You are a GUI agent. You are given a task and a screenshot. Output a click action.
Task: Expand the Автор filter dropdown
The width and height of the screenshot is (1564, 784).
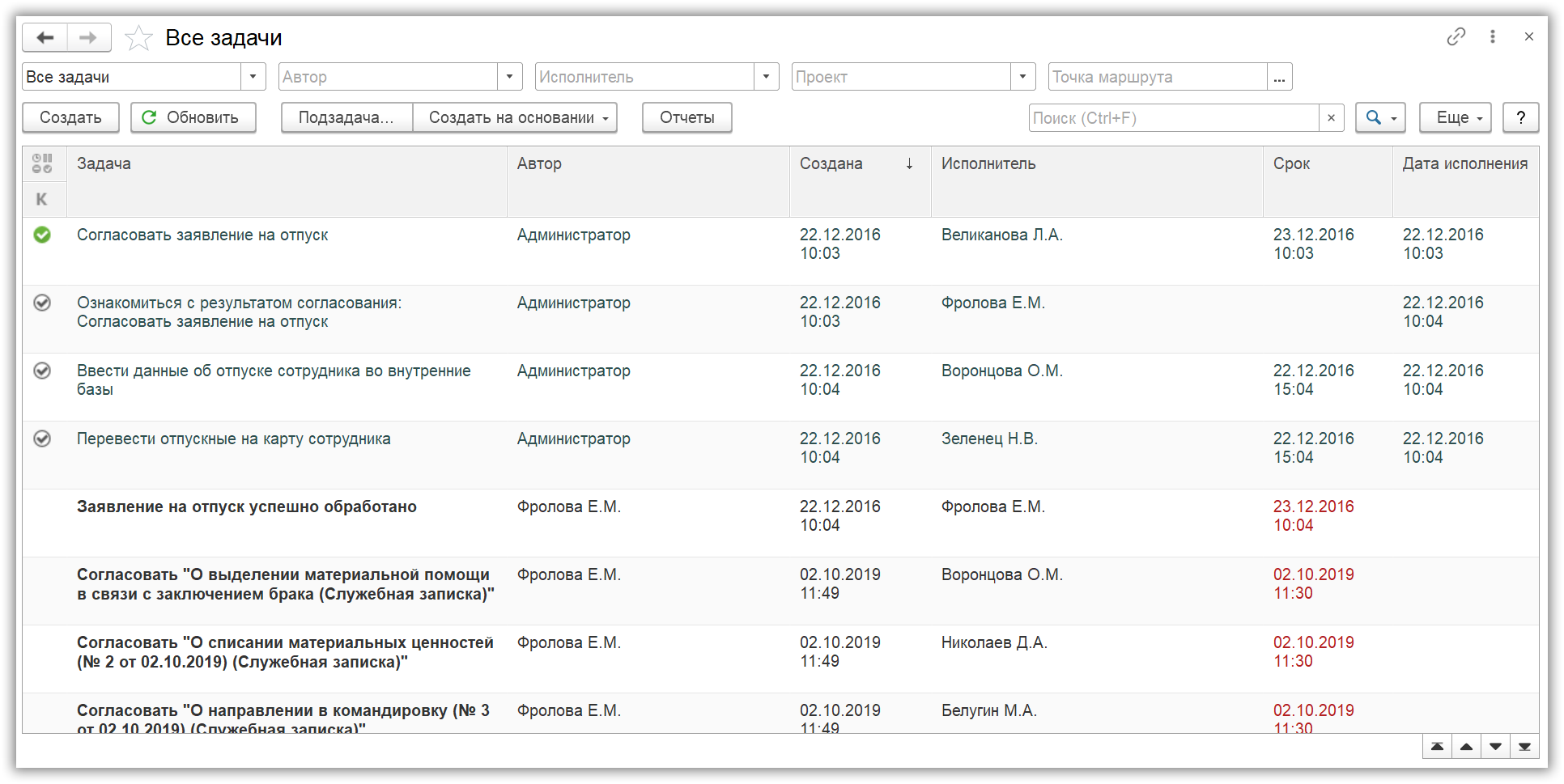click(x=509, y=77)
